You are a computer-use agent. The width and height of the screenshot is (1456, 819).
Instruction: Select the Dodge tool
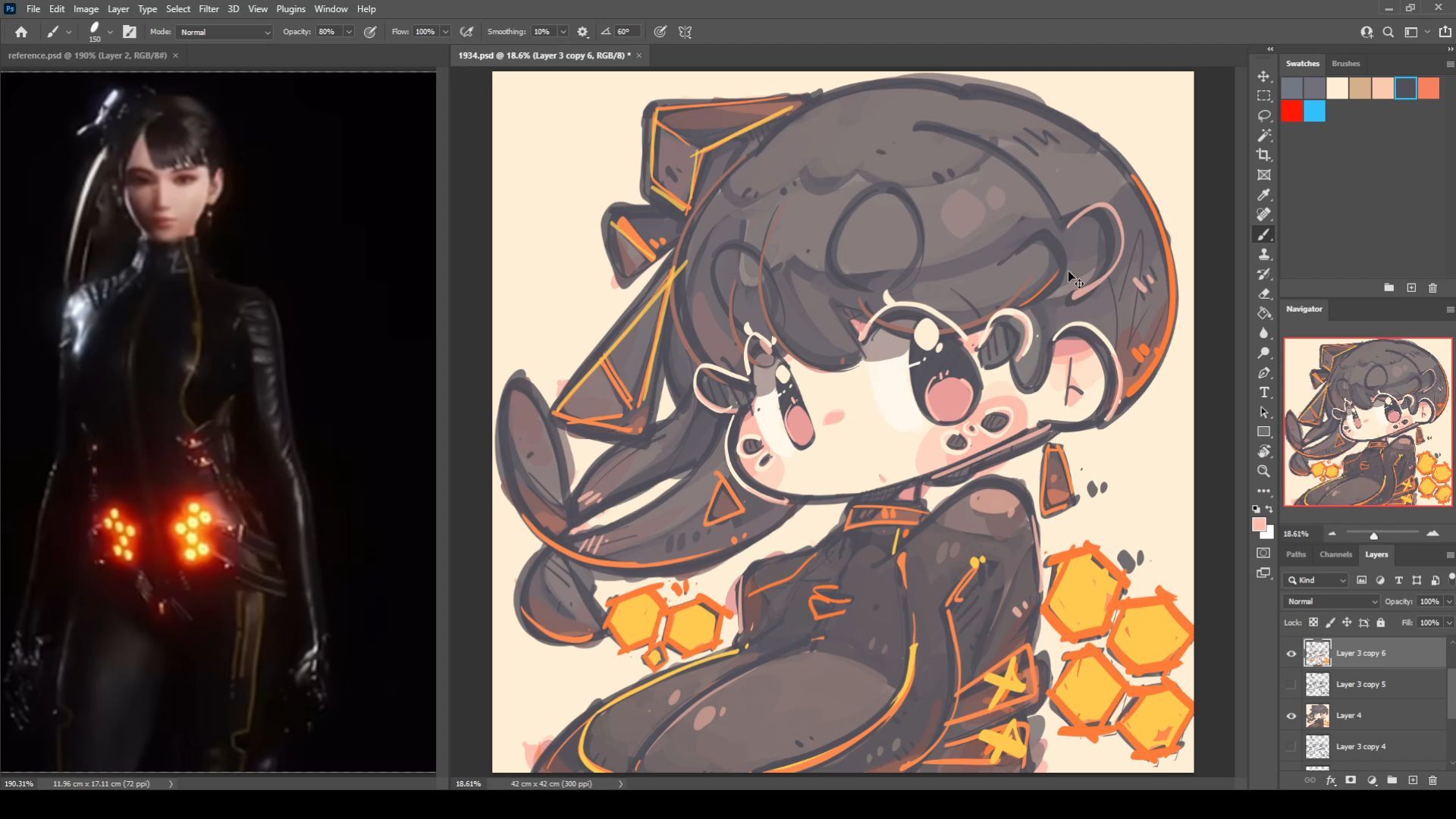click(1263, 353)
